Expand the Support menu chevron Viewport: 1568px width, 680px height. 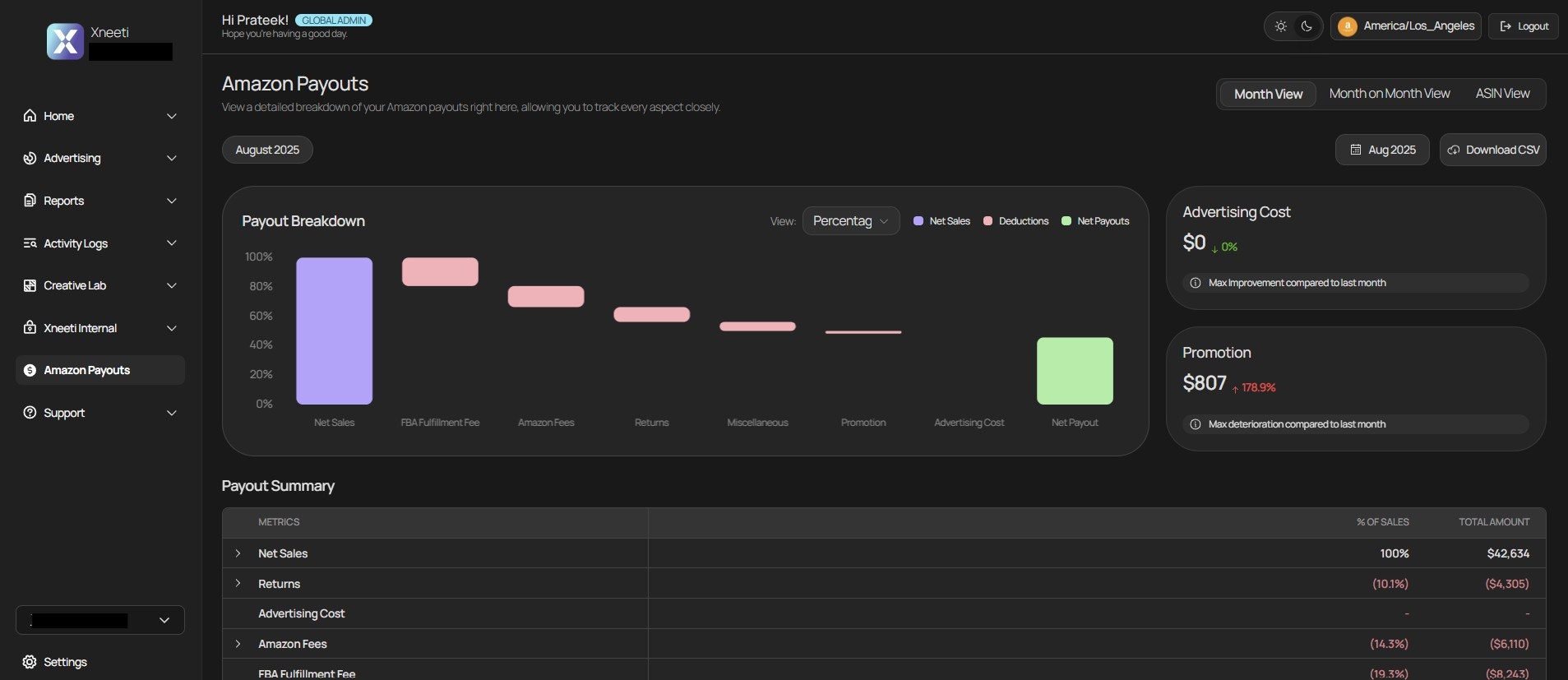point(172,413)
